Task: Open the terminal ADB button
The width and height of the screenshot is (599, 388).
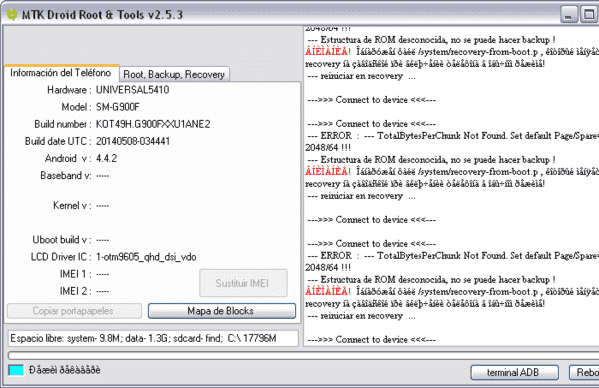Action: pyautogui.click(x=514, y=372)
